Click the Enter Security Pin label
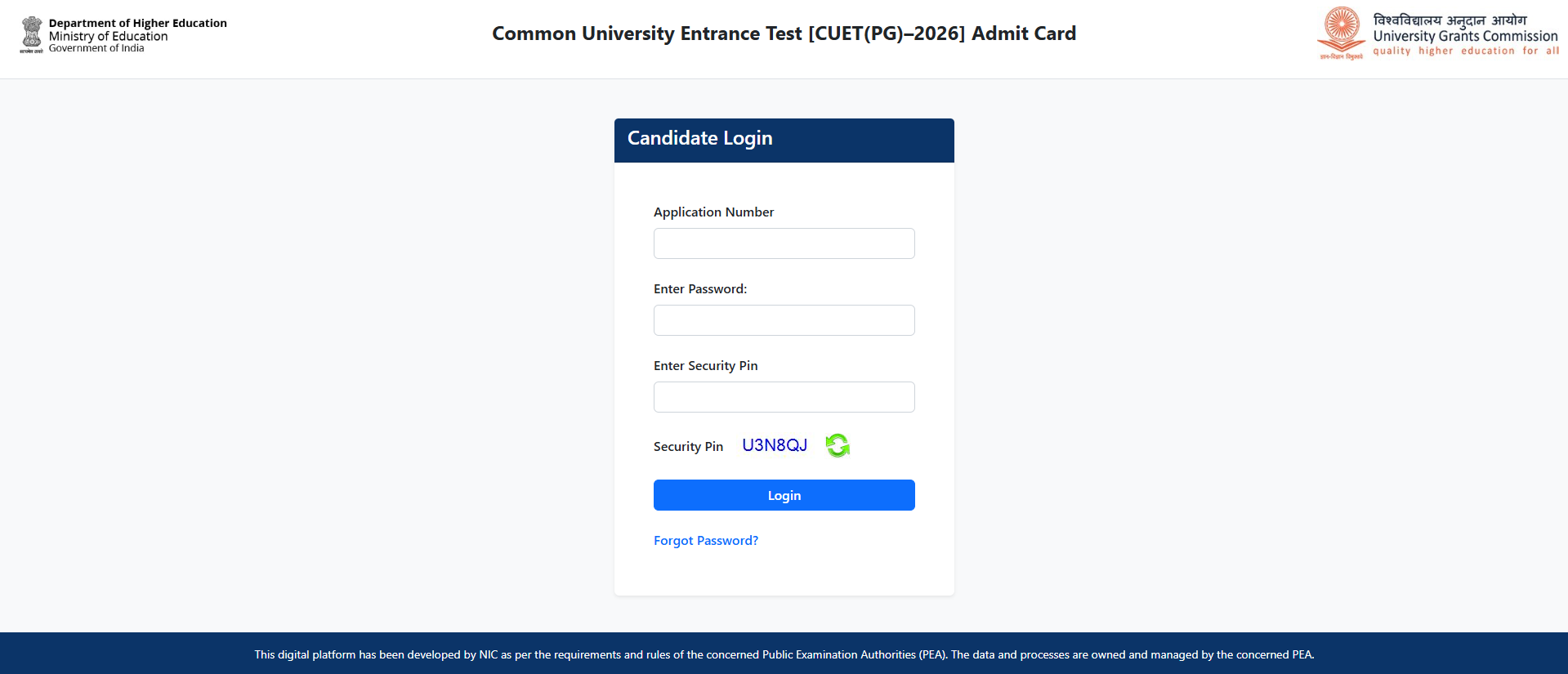Viewport: 1568px width, 674px height. (705, 366)
